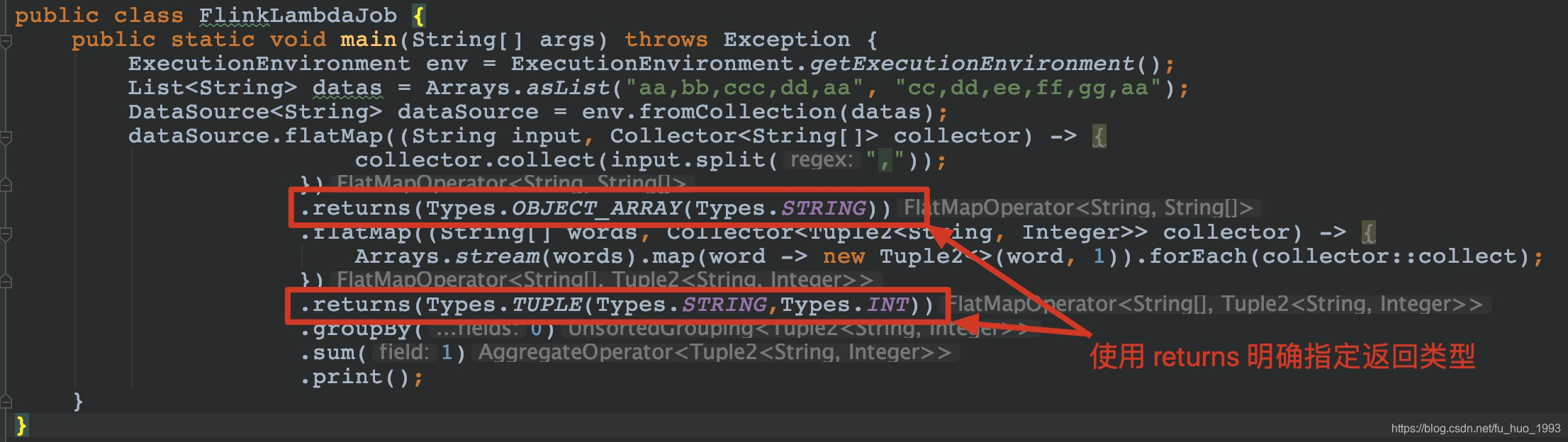Click the "split" method call
The height and width of the screenshot is (442, 1568).
(x=730, y=160)
